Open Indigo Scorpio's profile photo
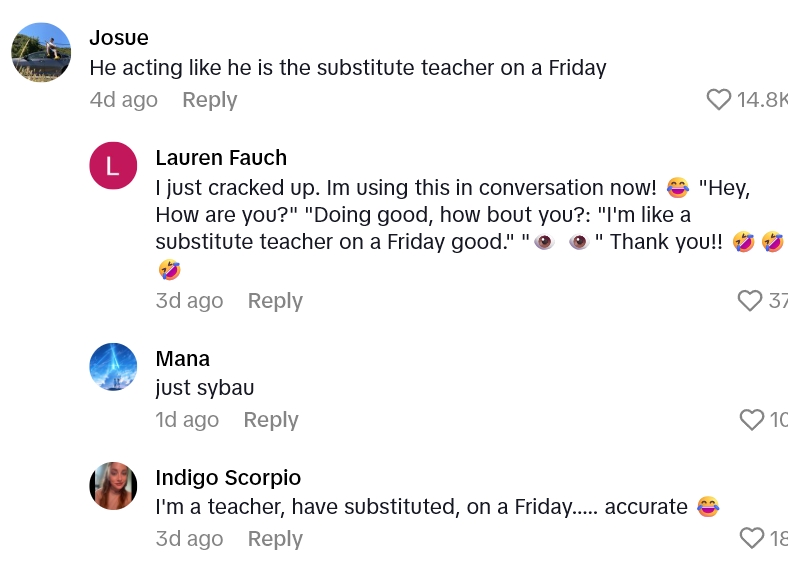Screen dimensions: 788x579 113,486
